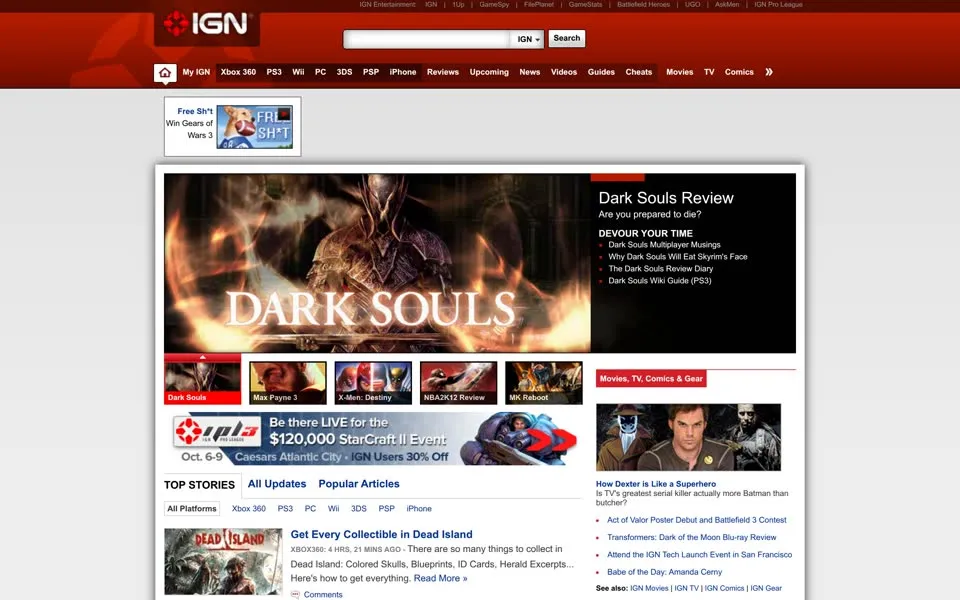The image size is (960, 600).
Task: Click the Dexter superhero feature image
Action: pyautogui.click(x=688, y=437)
